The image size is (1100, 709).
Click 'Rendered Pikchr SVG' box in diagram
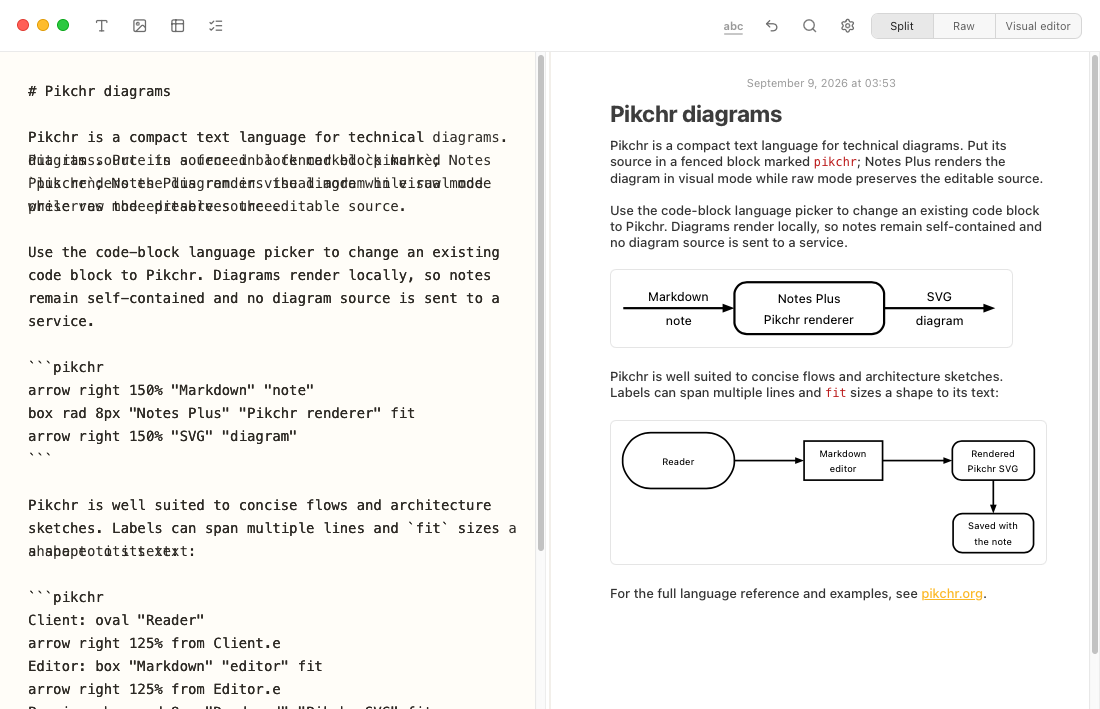coord(993,461)
